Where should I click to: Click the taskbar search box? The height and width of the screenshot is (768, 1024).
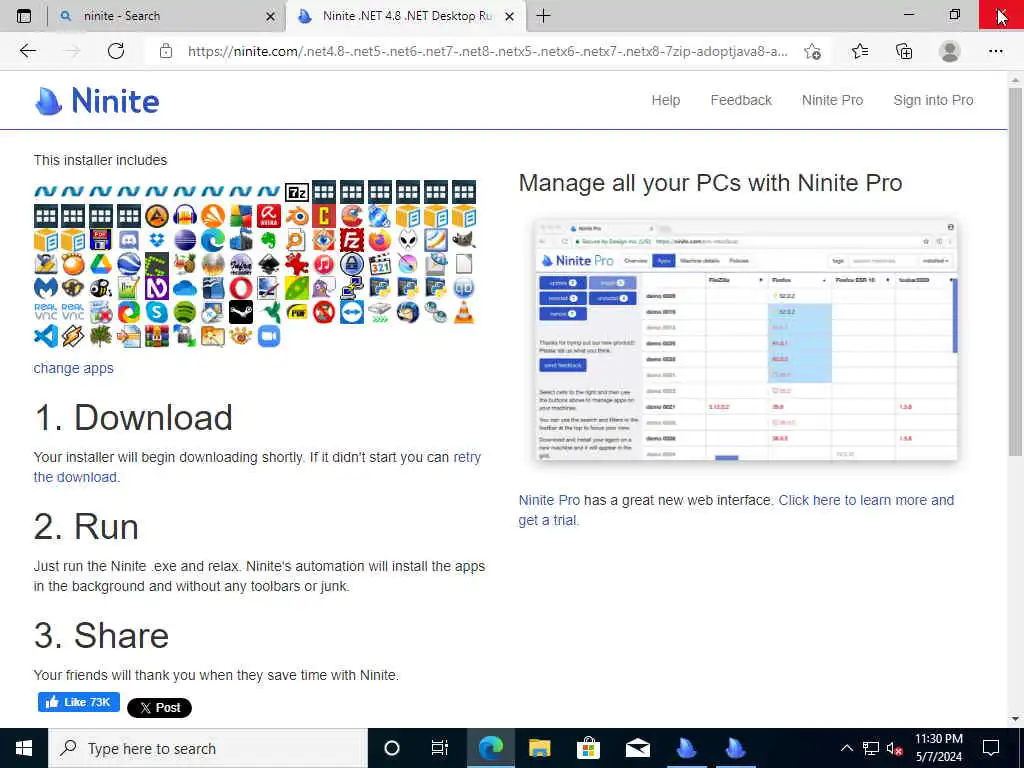pyautogui.click(x=208, y=748)
